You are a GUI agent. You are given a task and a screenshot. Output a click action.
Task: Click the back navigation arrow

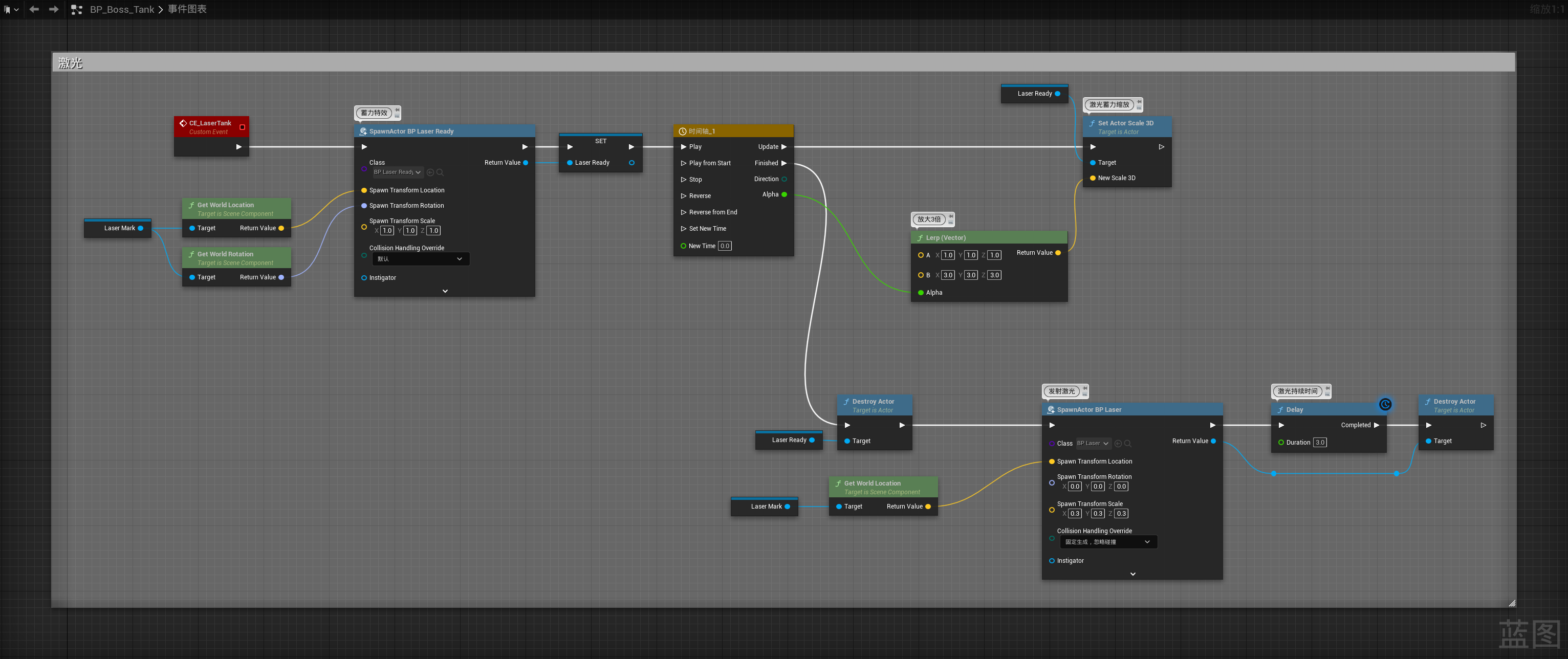pyautogui.click(x=34, y=9)
